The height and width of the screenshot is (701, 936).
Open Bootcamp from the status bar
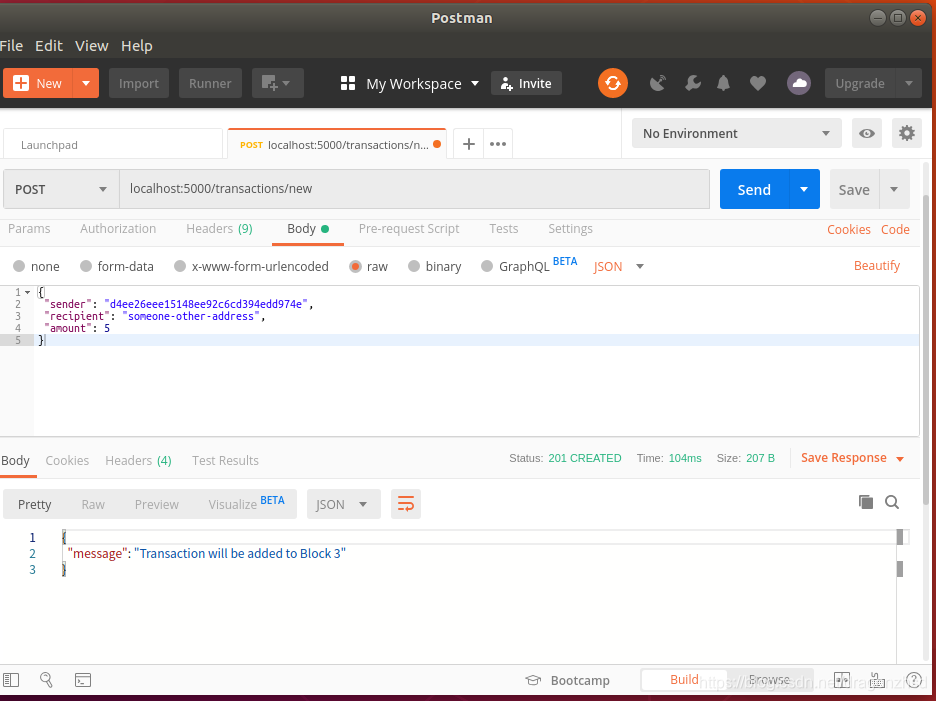coord(567,680)
